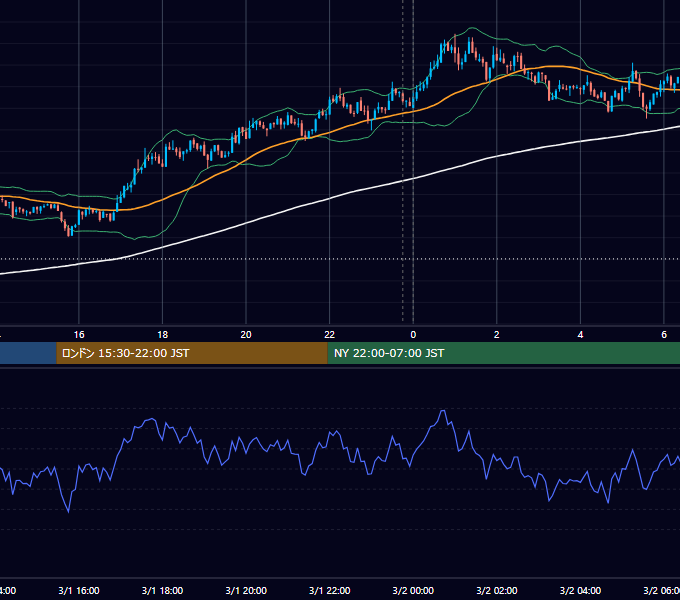Click the '6' hour label on chart axis
Image resolution: width=680 pixels, height=600 pixels.
(664, 335)
